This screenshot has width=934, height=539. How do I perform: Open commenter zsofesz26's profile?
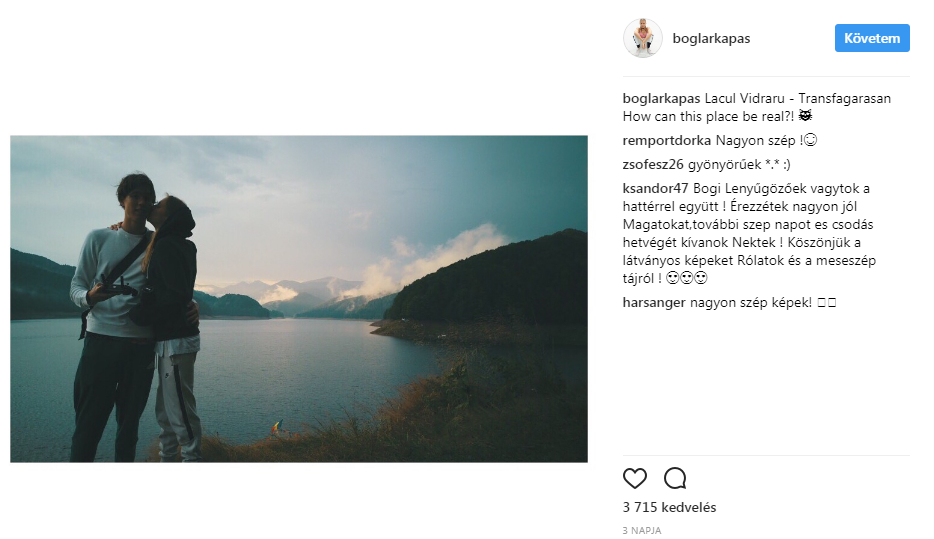[x=653, y=164]
